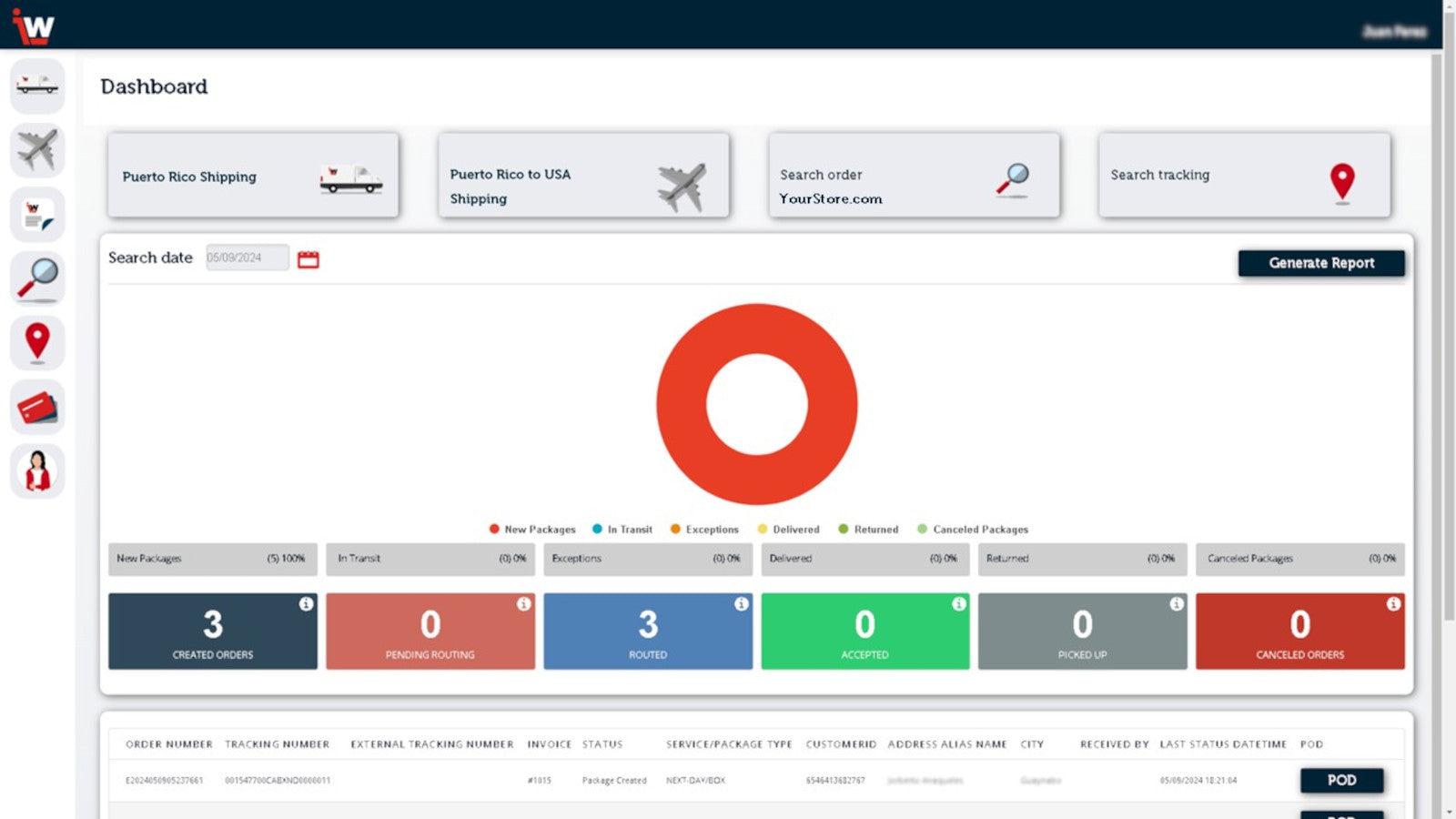Toggle In Transit in the chart legend
Screen dimensions: 1456x819
coord(625,529)
